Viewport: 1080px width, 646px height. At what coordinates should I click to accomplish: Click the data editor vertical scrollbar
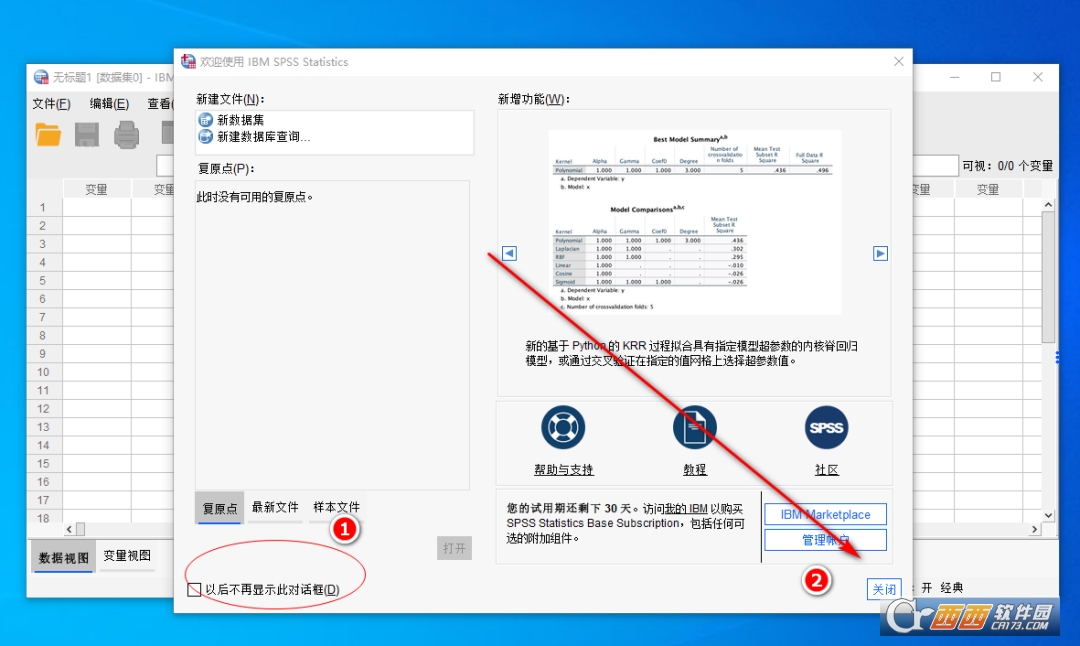pos(1048,275)
